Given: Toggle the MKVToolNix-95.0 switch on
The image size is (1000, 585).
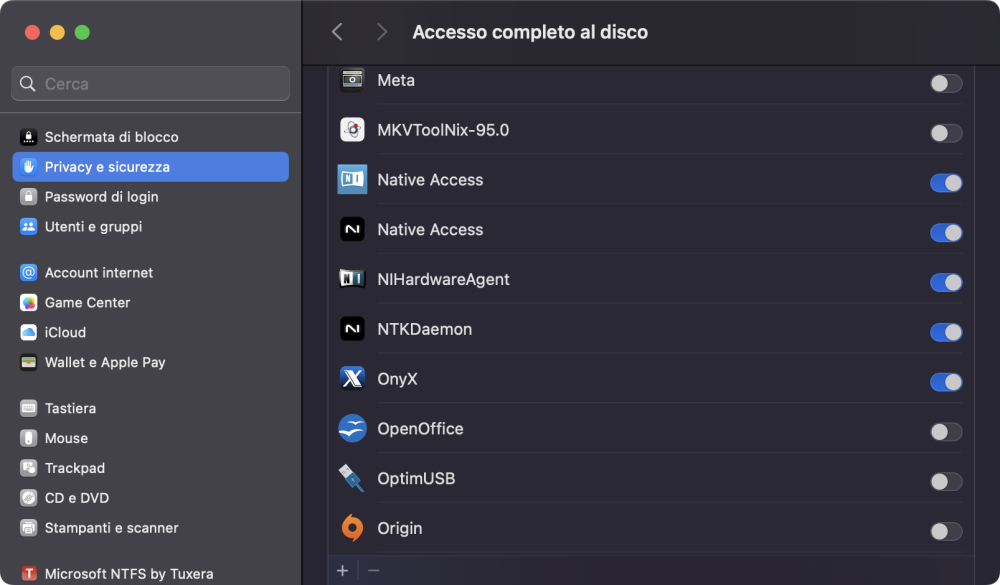Looking at the screenshot, I should (946, 133).
